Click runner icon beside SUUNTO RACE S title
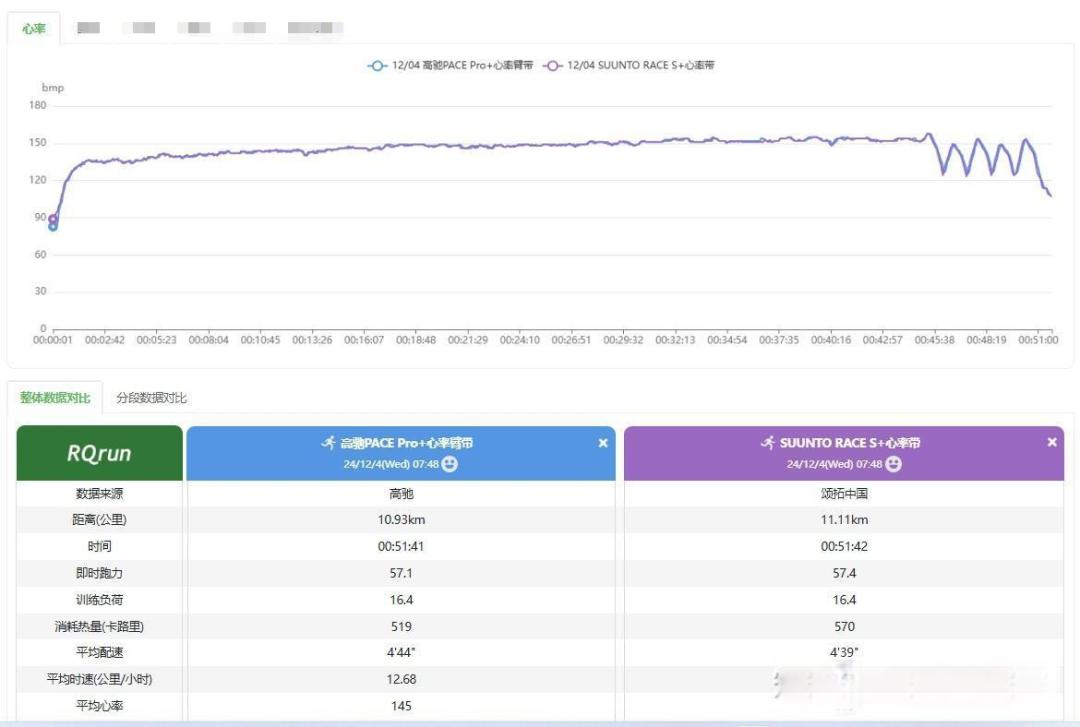 point(768,442)
